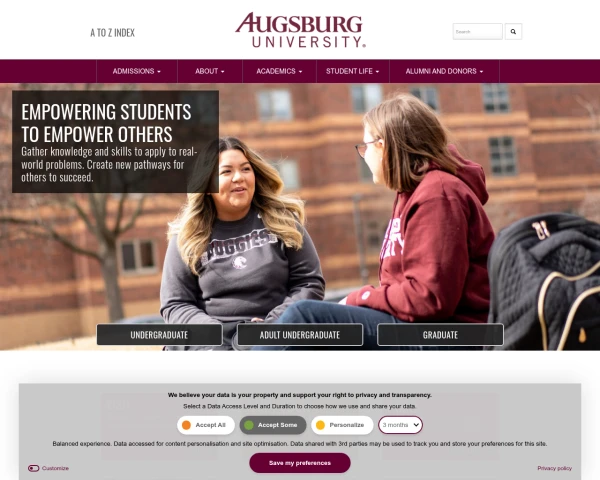Choose the Personalize data access level

342,425
